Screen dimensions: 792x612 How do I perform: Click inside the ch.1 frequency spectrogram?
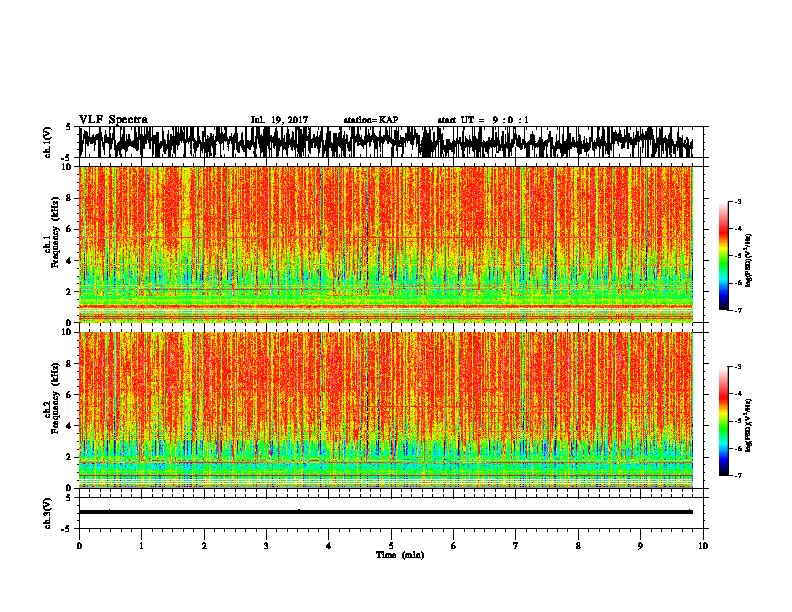[386, 244]
